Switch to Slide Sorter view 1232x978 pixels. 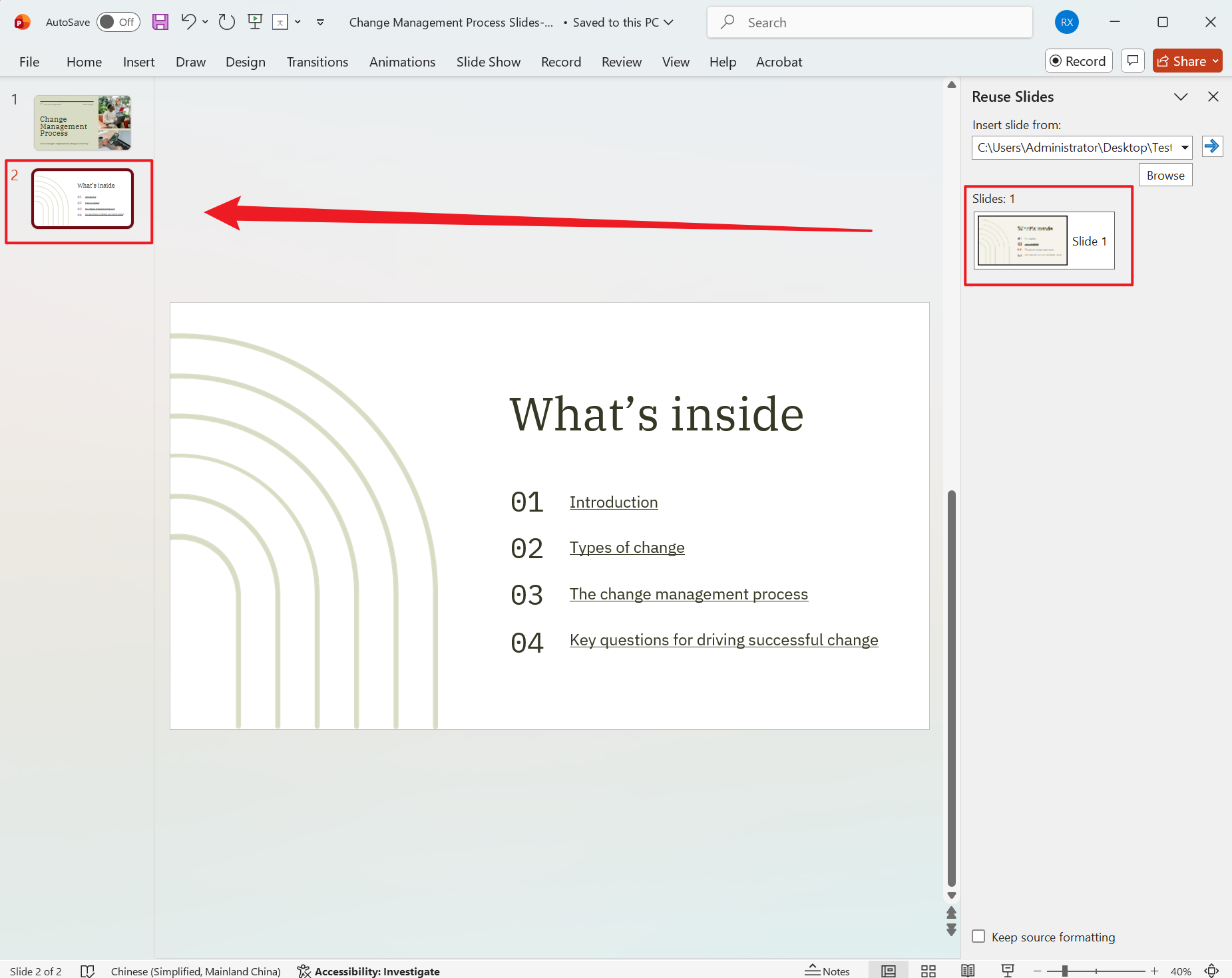928,970
